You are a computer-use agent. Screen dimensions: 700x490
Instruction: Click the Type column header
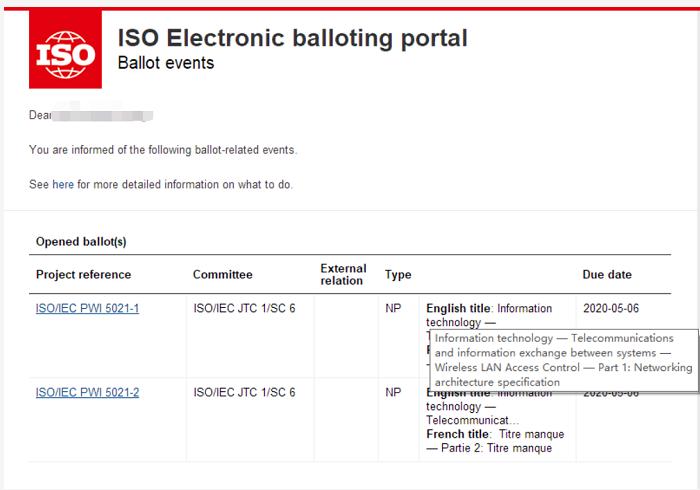(398, 274)
